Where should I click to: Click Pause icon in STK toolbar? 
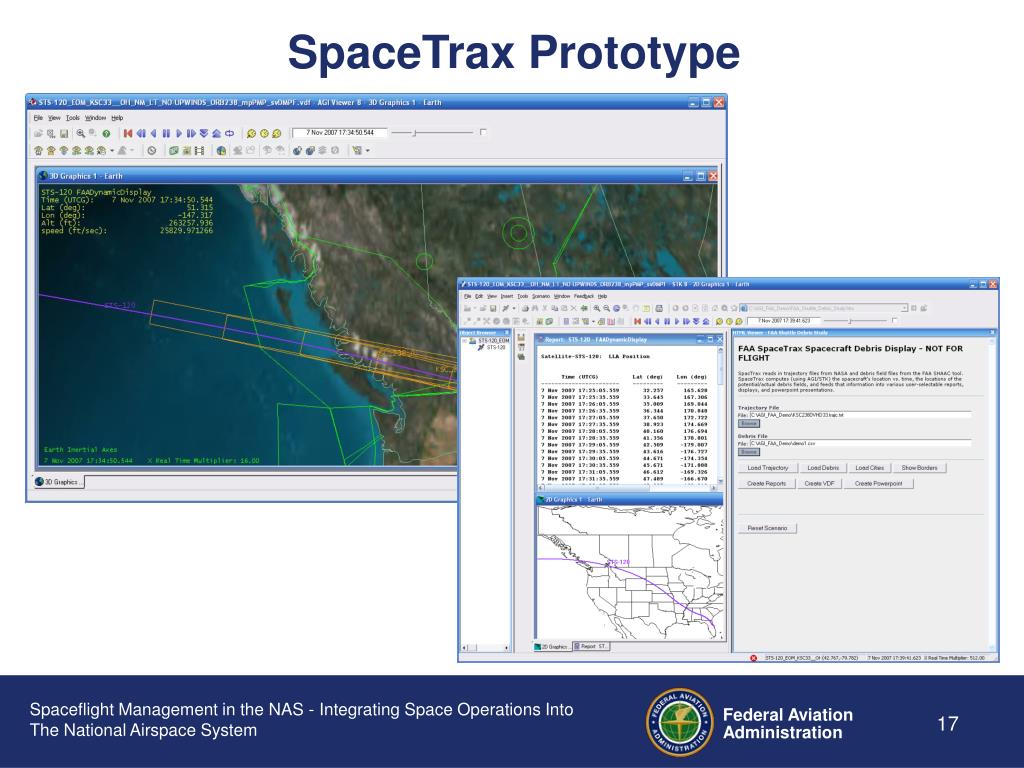point(667,321)
